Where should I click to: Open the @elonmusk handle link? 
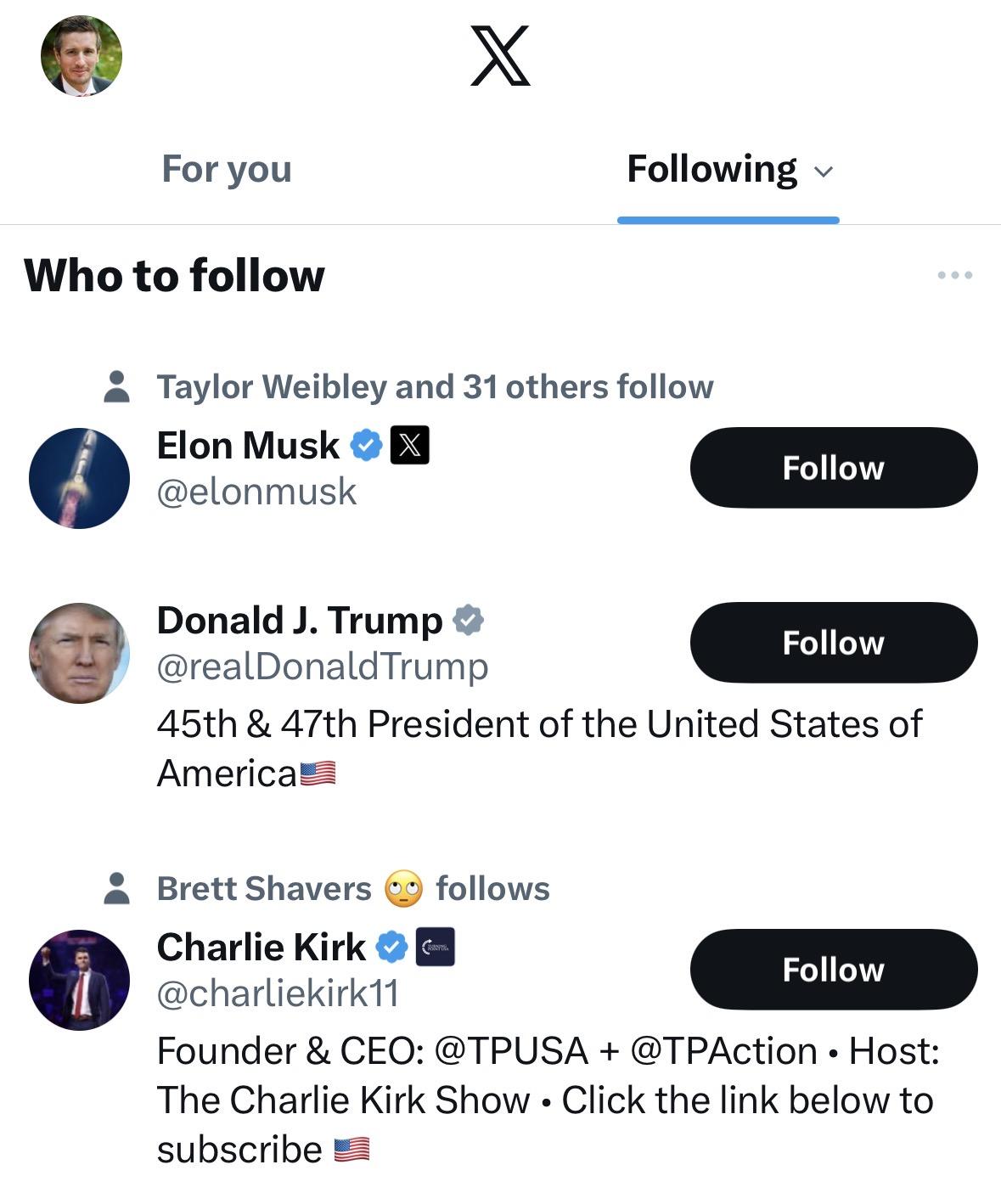tap(256, 492)
